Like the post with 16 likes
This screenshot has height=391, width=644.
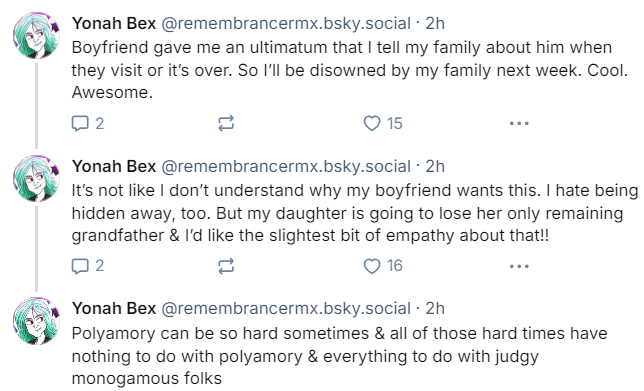coord(383,266)
